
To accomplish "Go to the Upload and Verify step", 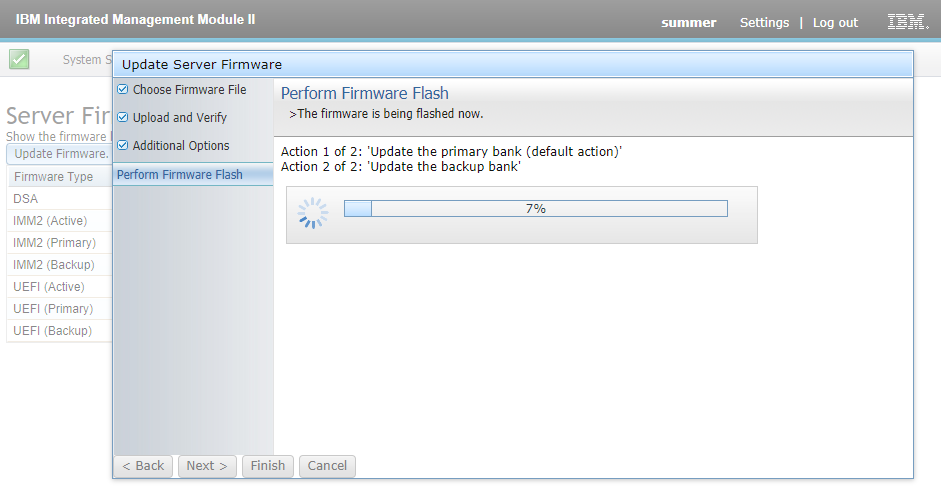I will pos(179,118).
